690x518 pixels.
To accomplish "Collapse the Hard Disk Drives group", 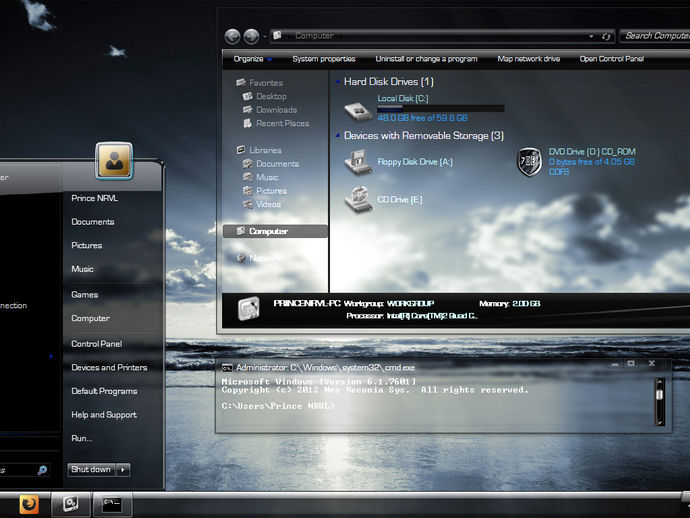I will [x=338, y=81].
